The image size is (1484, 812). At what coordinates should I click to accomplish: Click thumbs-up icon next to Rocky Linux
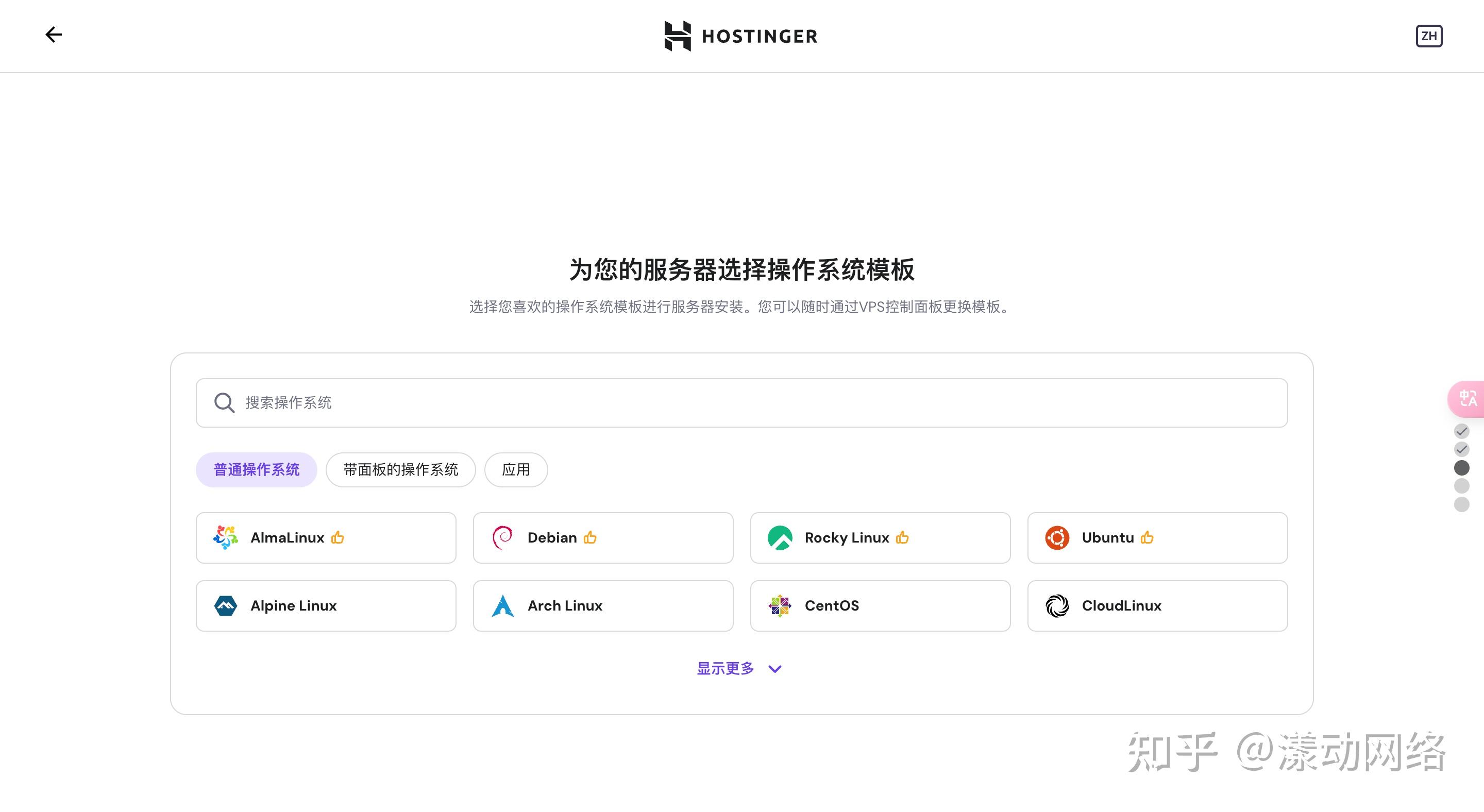pyautogui.click(x=903, y=537)
